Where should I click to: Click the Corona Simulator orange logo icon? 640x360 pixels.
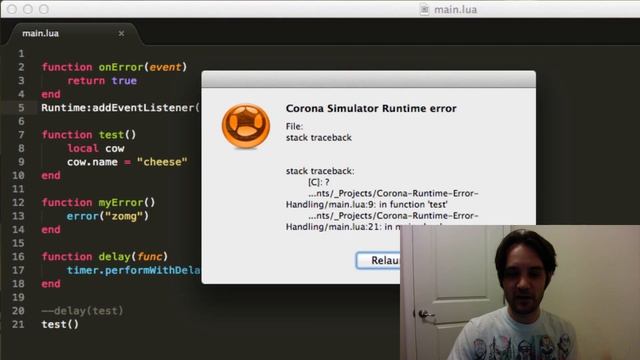(x=246, y=126)
